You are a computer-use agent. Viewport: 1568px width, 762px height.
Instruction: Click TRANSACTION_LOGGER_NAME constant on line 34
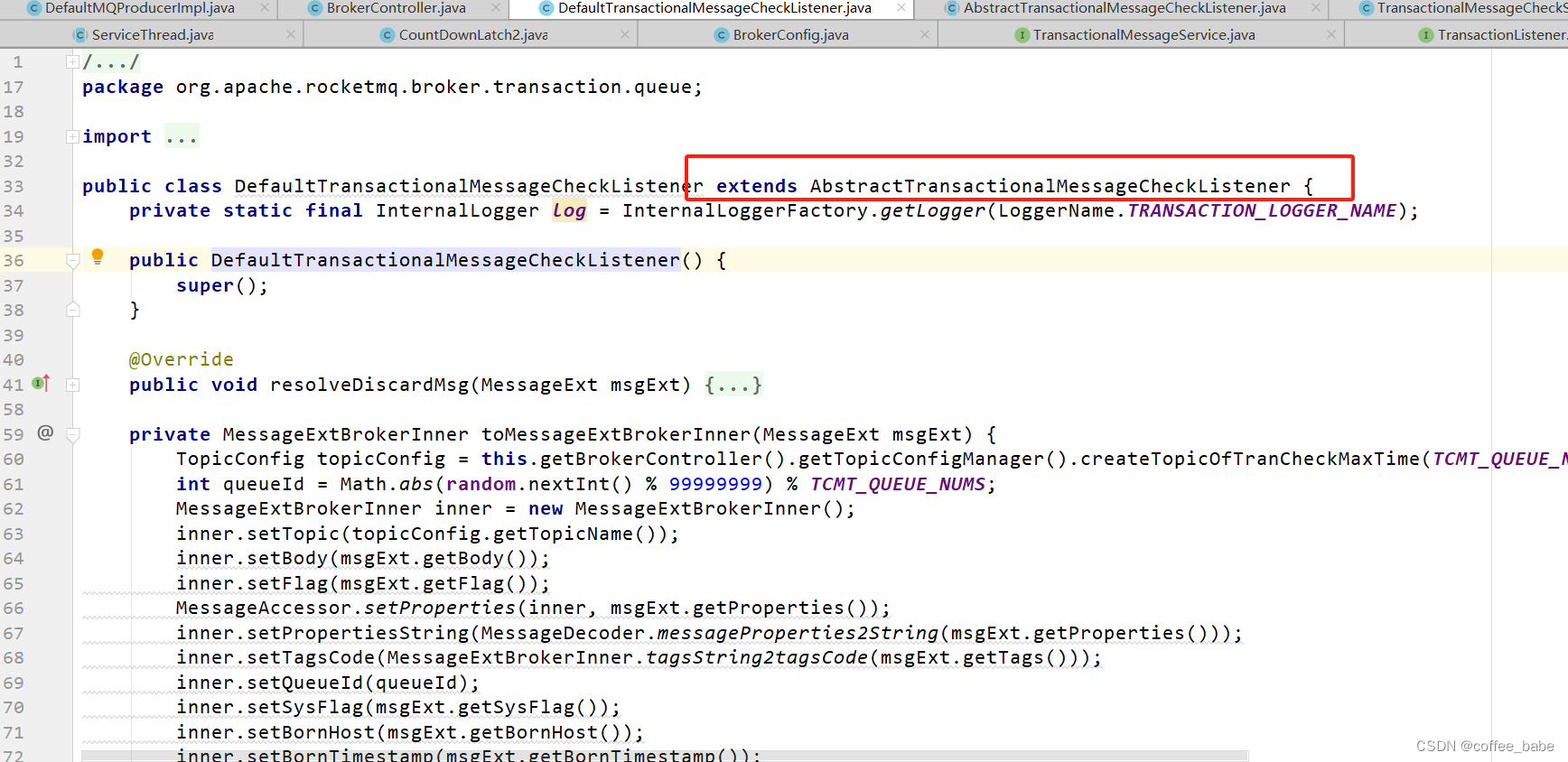point(1262,210)
